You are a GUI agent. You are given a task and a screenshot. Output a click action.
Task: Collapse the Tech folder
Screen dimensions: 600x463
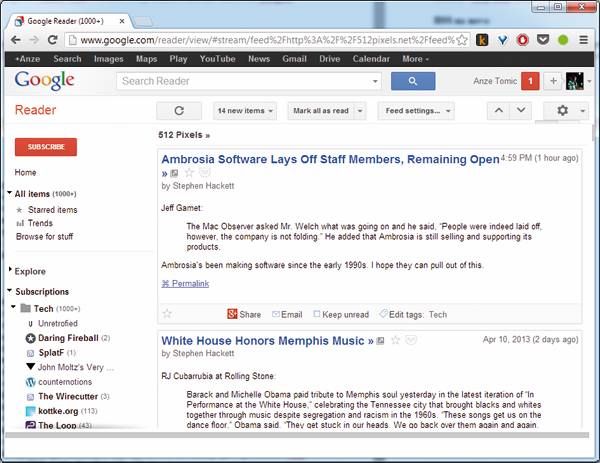tap(13, 307)
